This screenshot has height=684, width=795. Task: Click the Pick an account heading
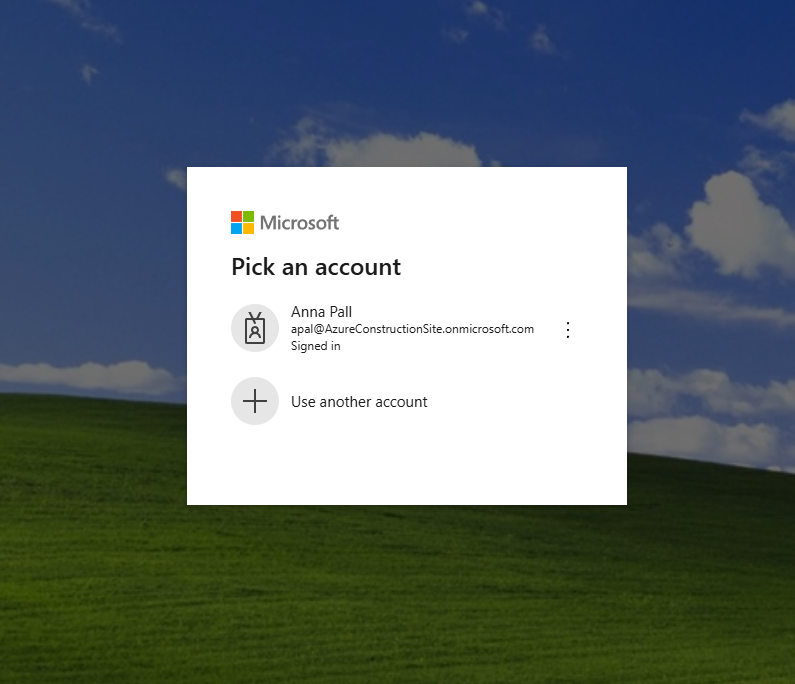pyautogui.click(x=316, y=267)
